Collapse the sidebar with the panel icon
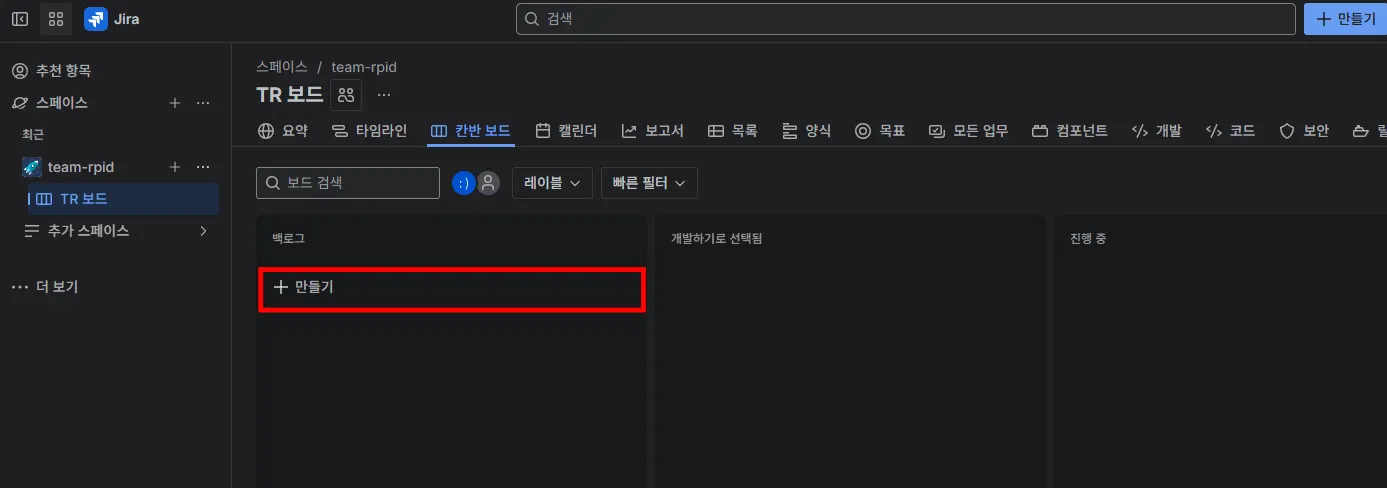Image resolution: width=1387 pixels, height=488 pixels. (20, 18)
